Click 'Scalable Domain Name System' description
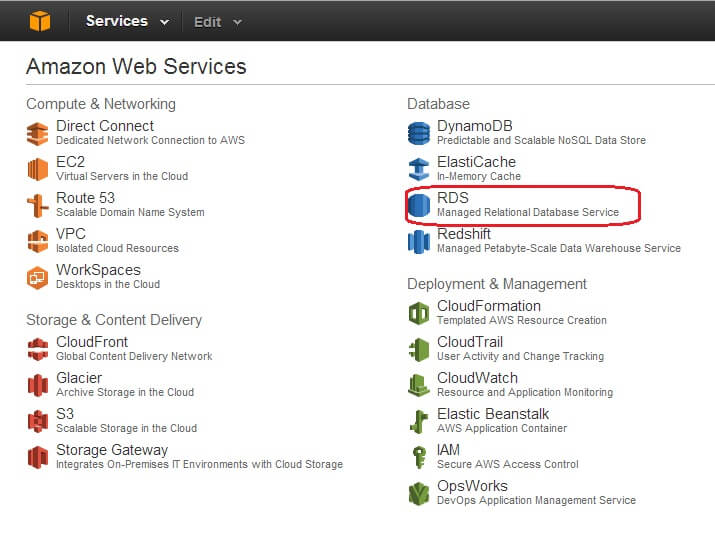The height and width of the screenshot is (537, 715). 130,212
